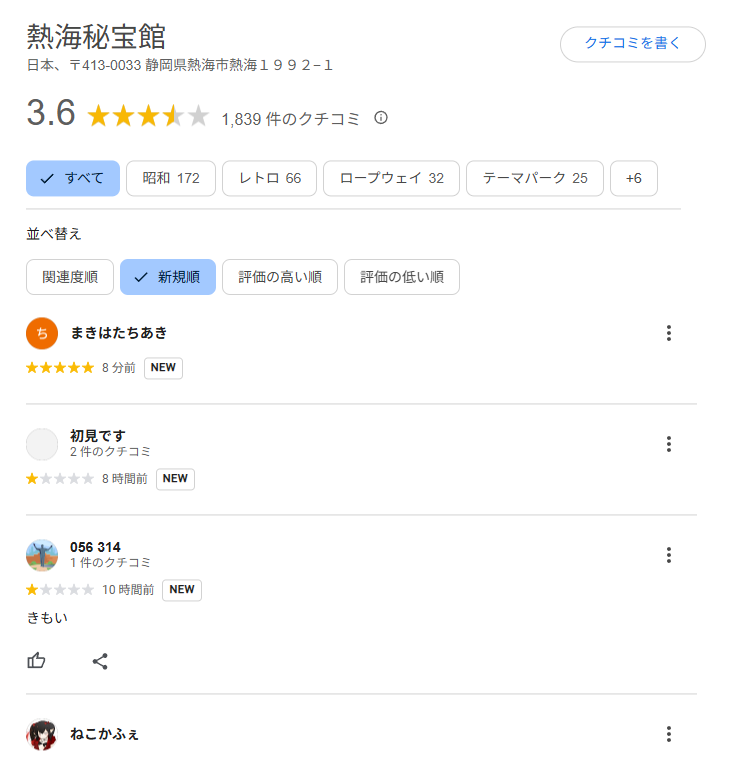Click the info icon beside review count
Viewport: 750px width, 770px height.
click(381, 118)
